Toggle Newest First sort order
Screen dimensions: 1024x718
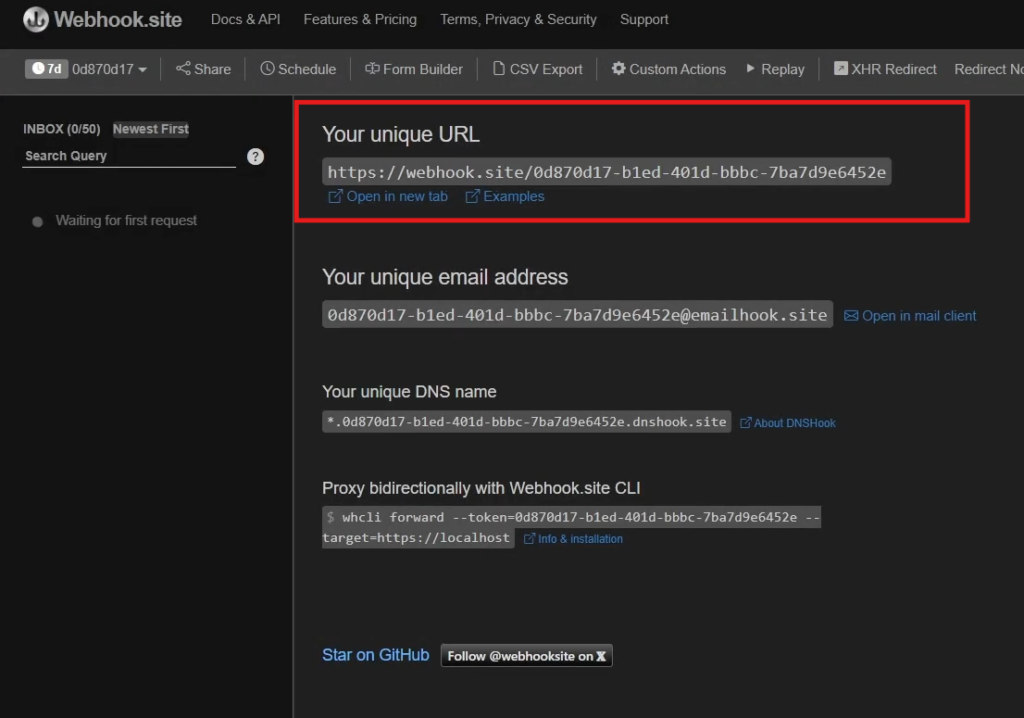coord(151,129)
